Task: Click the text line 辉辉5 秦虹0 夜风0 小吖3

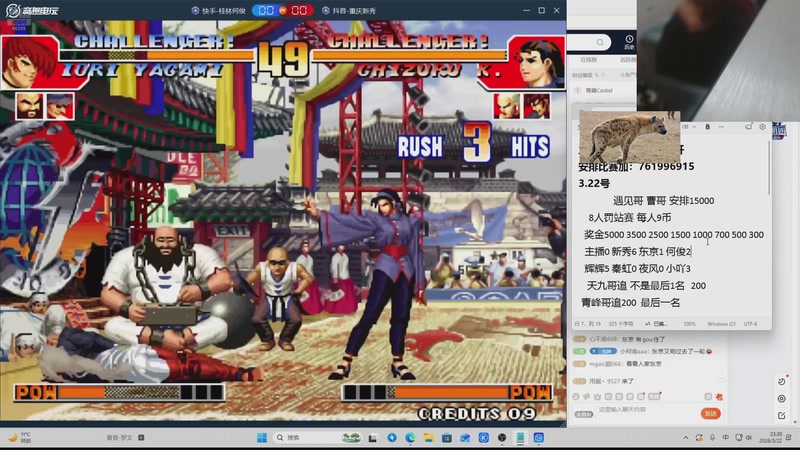Action: tap(638, 268)
